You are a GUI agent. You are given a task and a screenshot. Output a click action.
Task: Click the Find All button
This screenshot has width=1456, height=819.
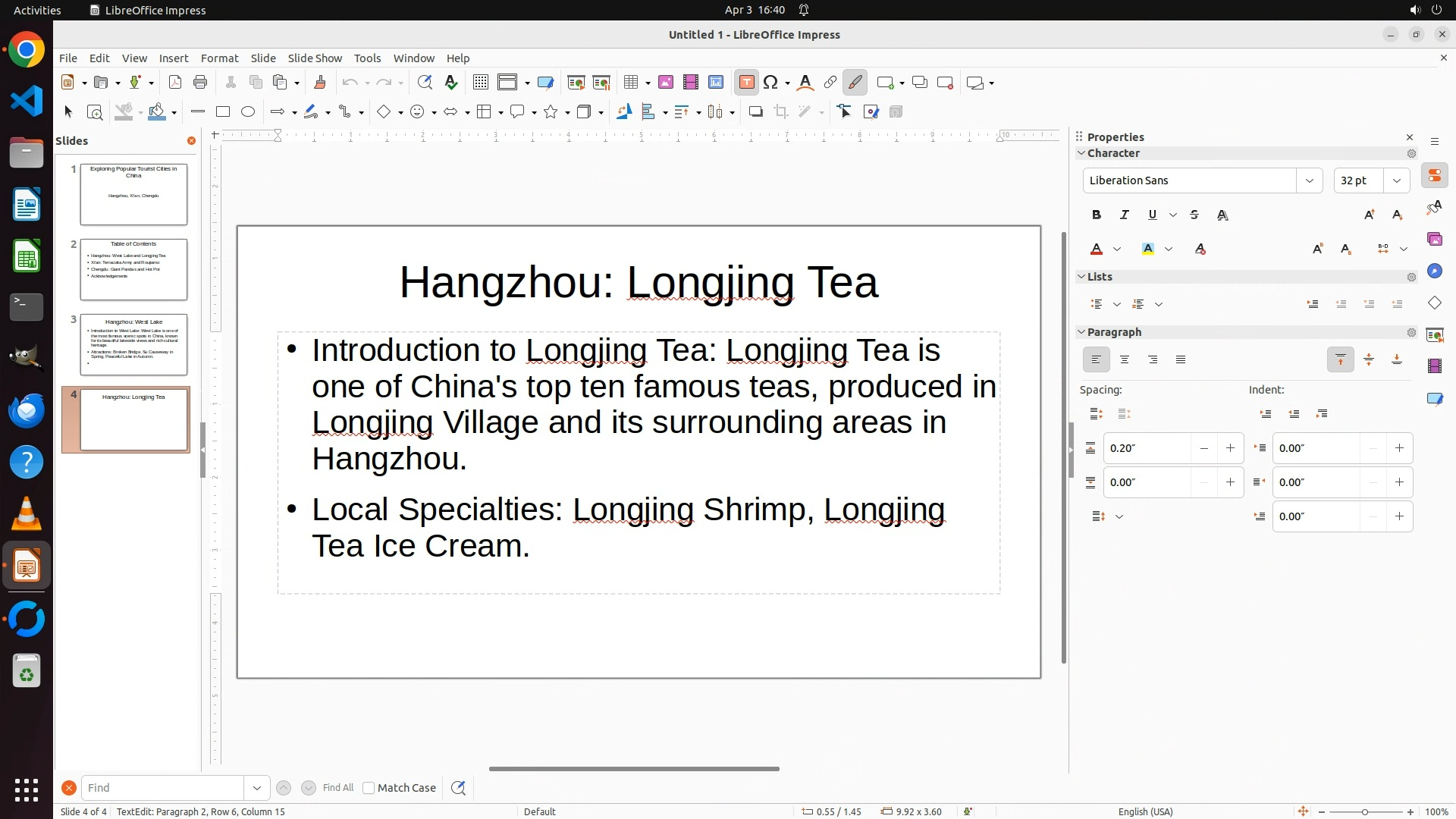pos(338,788)
